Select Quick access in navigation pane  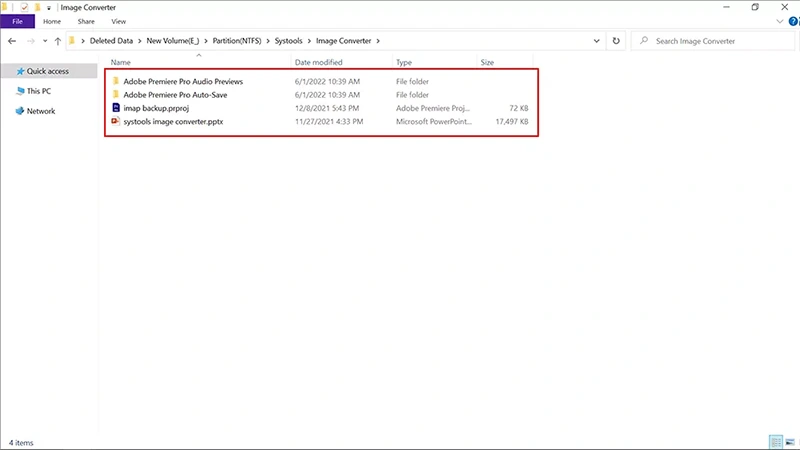click(48, 71)
